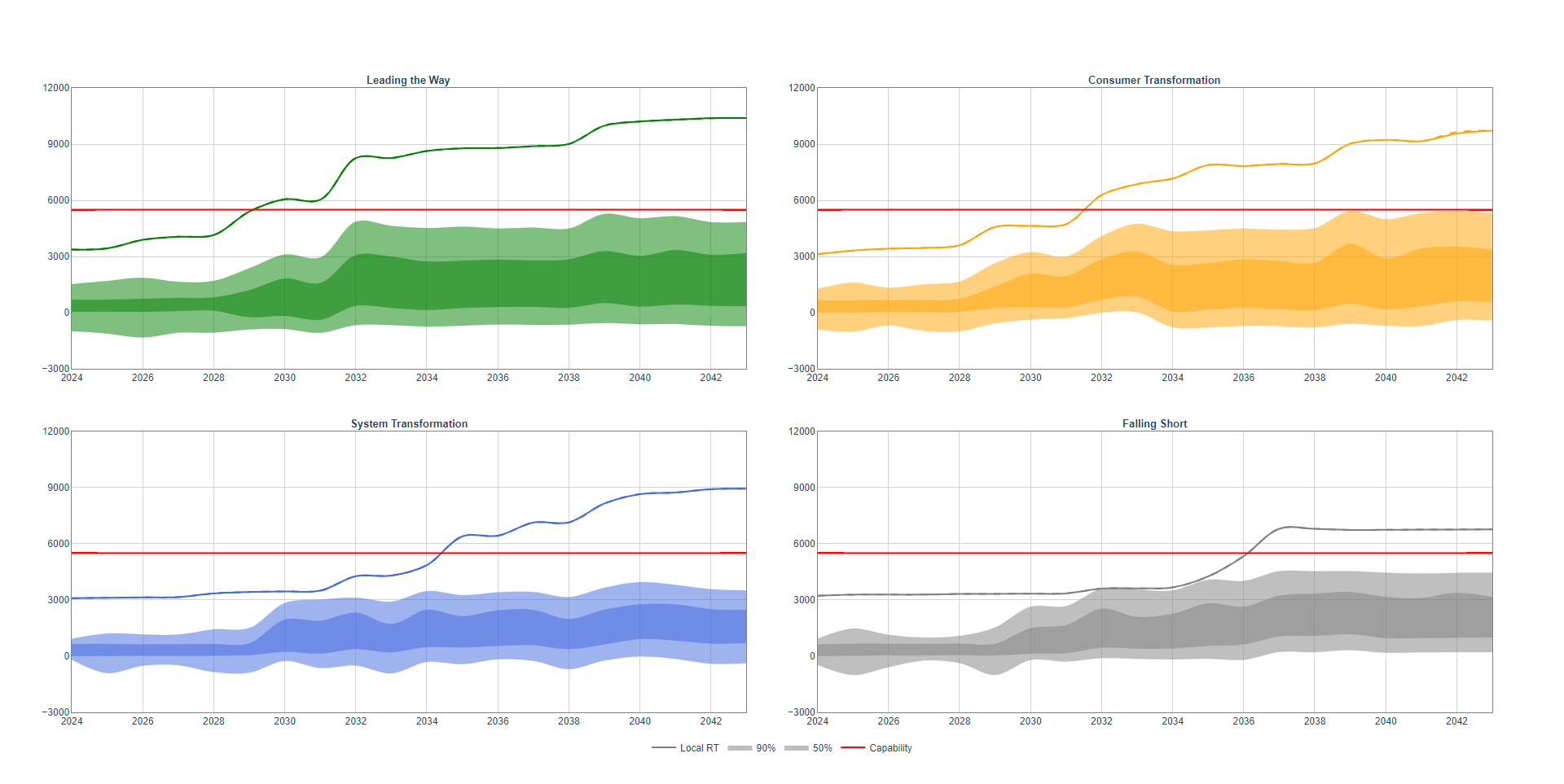Click the Consumer Transformation chart title

(x=1154, y=80)
